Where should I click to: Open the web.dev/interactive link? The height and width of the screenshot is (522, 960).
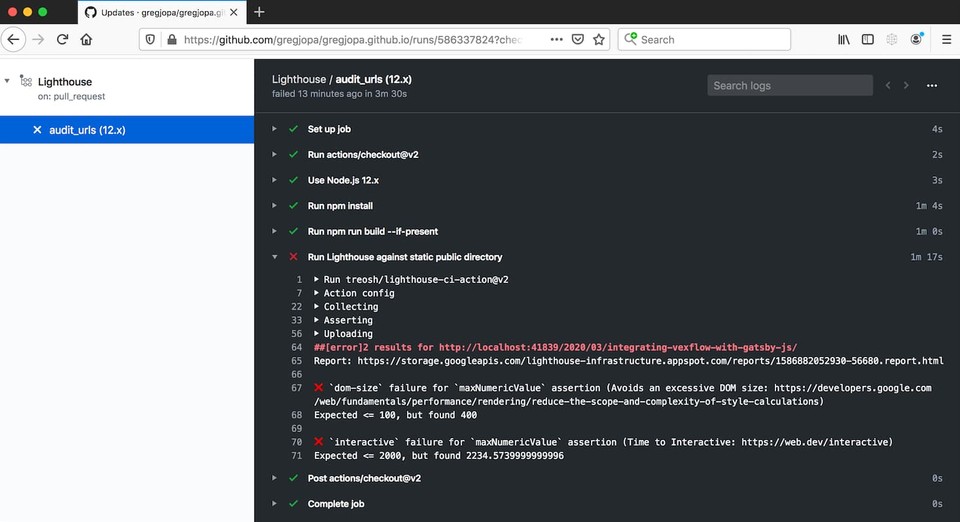tap(814, 442)
